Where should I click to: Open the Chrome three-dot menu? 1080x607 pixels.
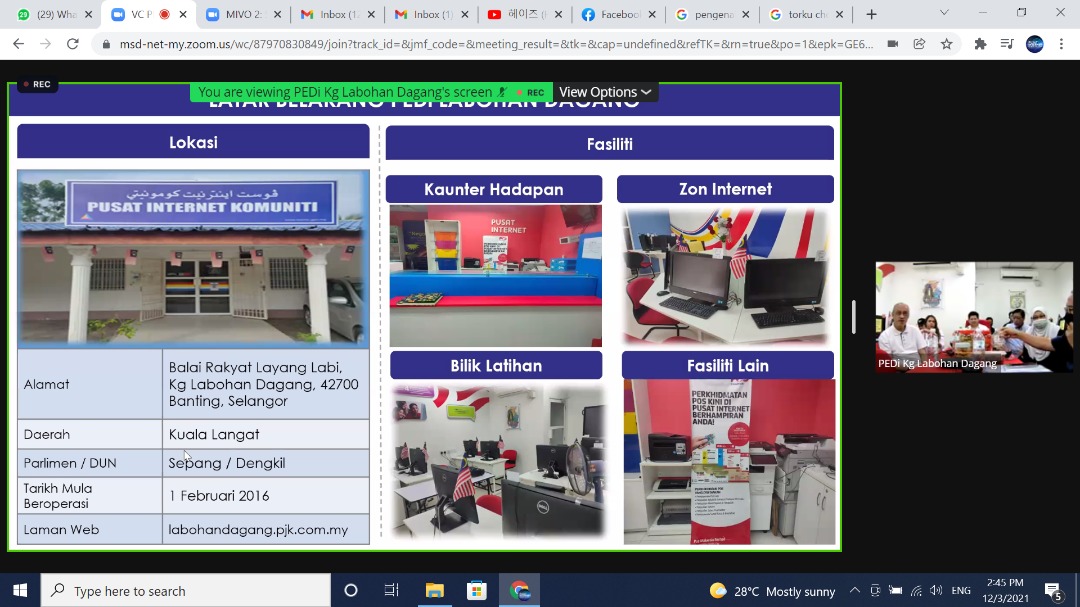(x=1062, y=44)
